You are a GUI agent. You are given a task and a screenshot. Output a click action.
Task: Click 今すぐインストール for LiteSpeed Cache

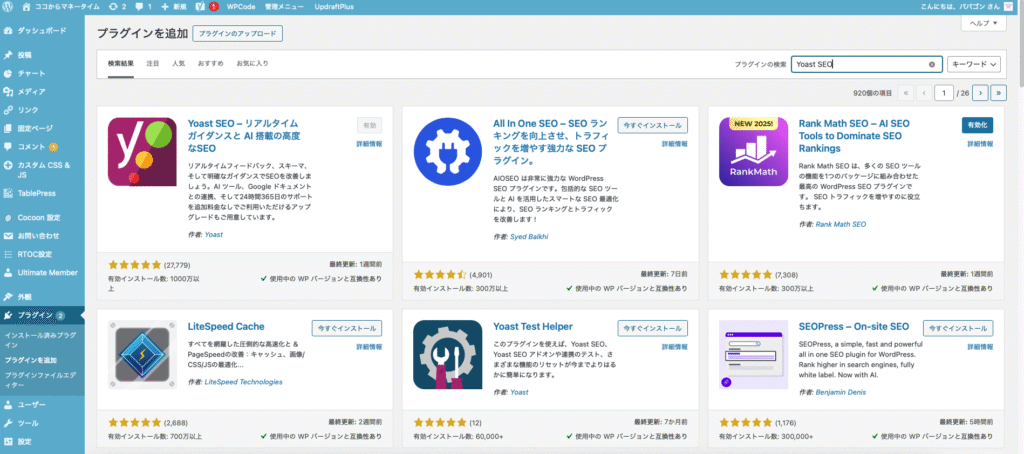347,328
